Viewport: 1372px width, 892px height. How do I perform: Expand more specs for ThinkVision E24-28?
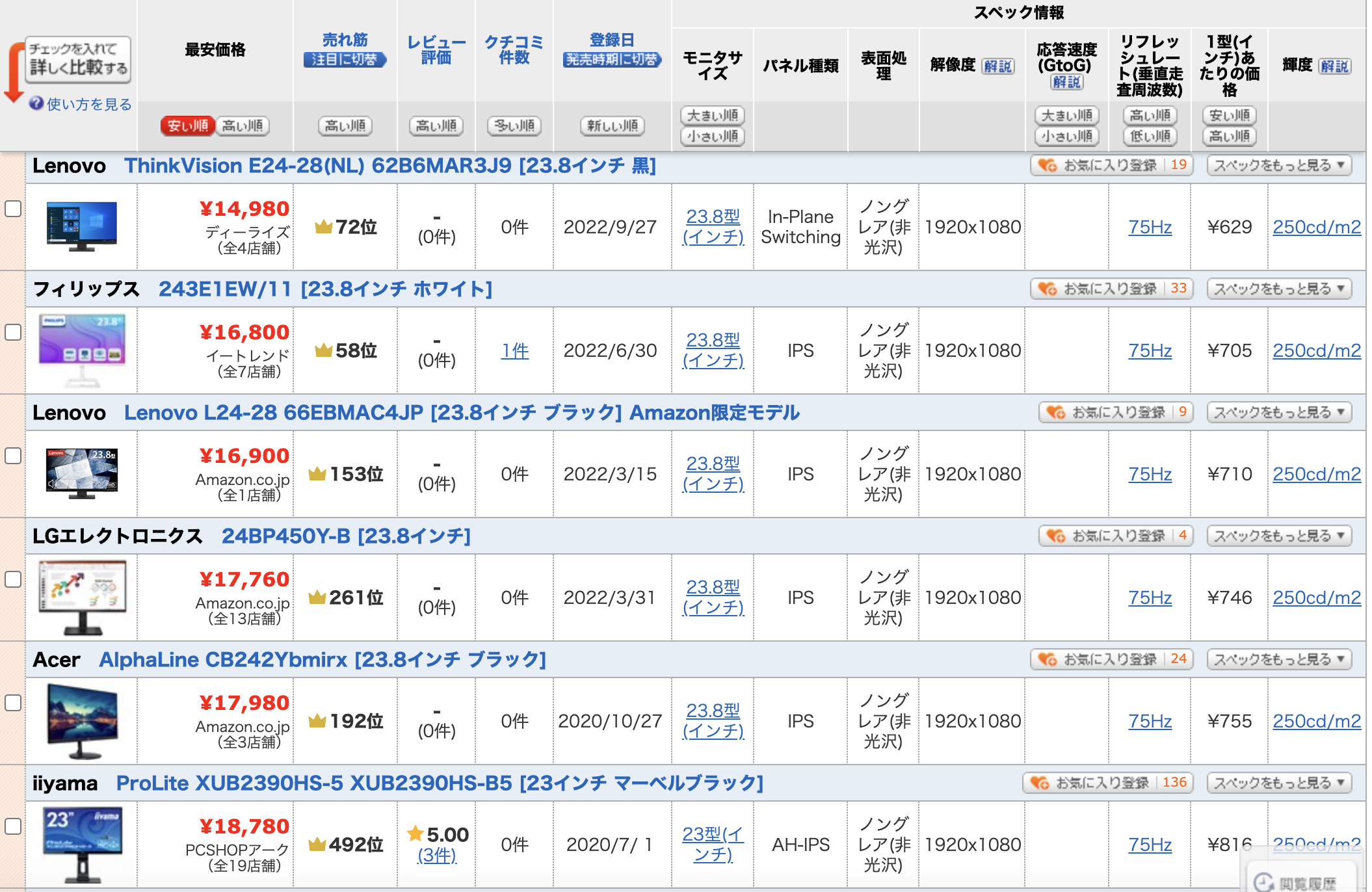1279,166
